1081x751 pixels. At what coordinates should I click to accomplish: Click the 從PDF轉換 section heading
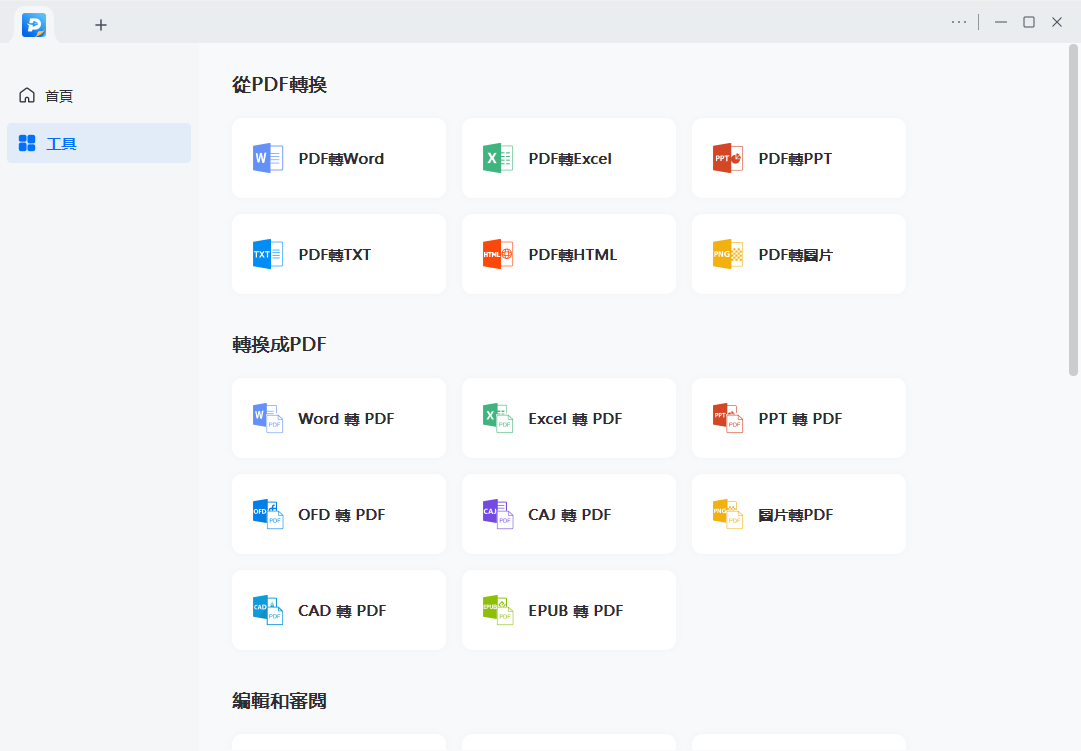pyautogui.click(x=279, y=84)
